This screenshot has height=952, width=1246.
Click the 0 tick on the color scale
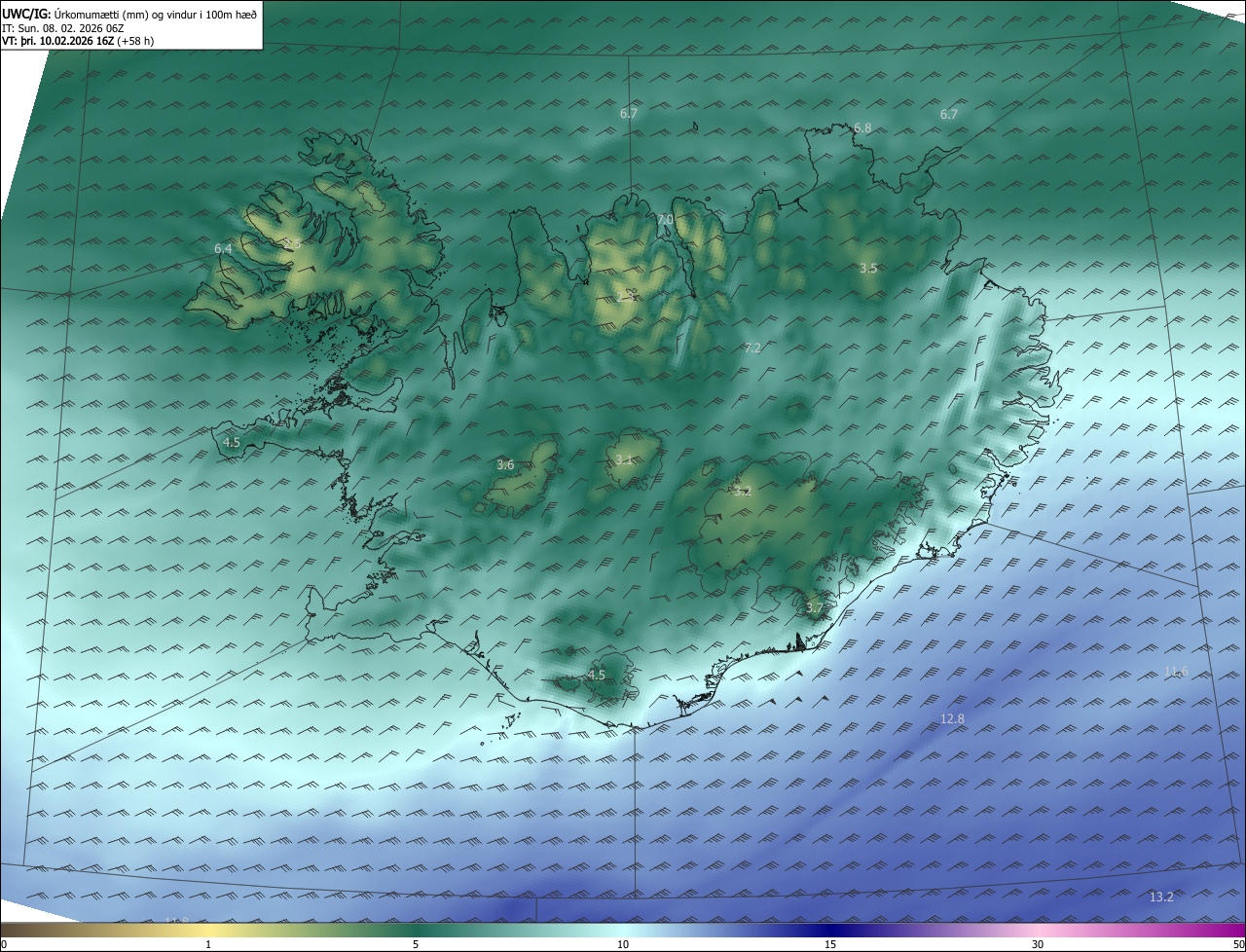[x=4, y=944]
